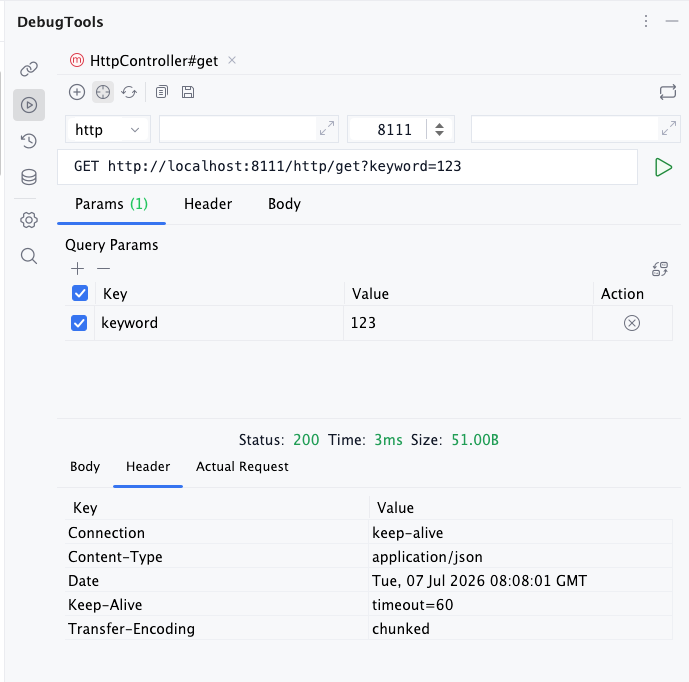This screenshot has height=682, width=689.
Task: Open the Actual Request tab
Action: point(242,466)
